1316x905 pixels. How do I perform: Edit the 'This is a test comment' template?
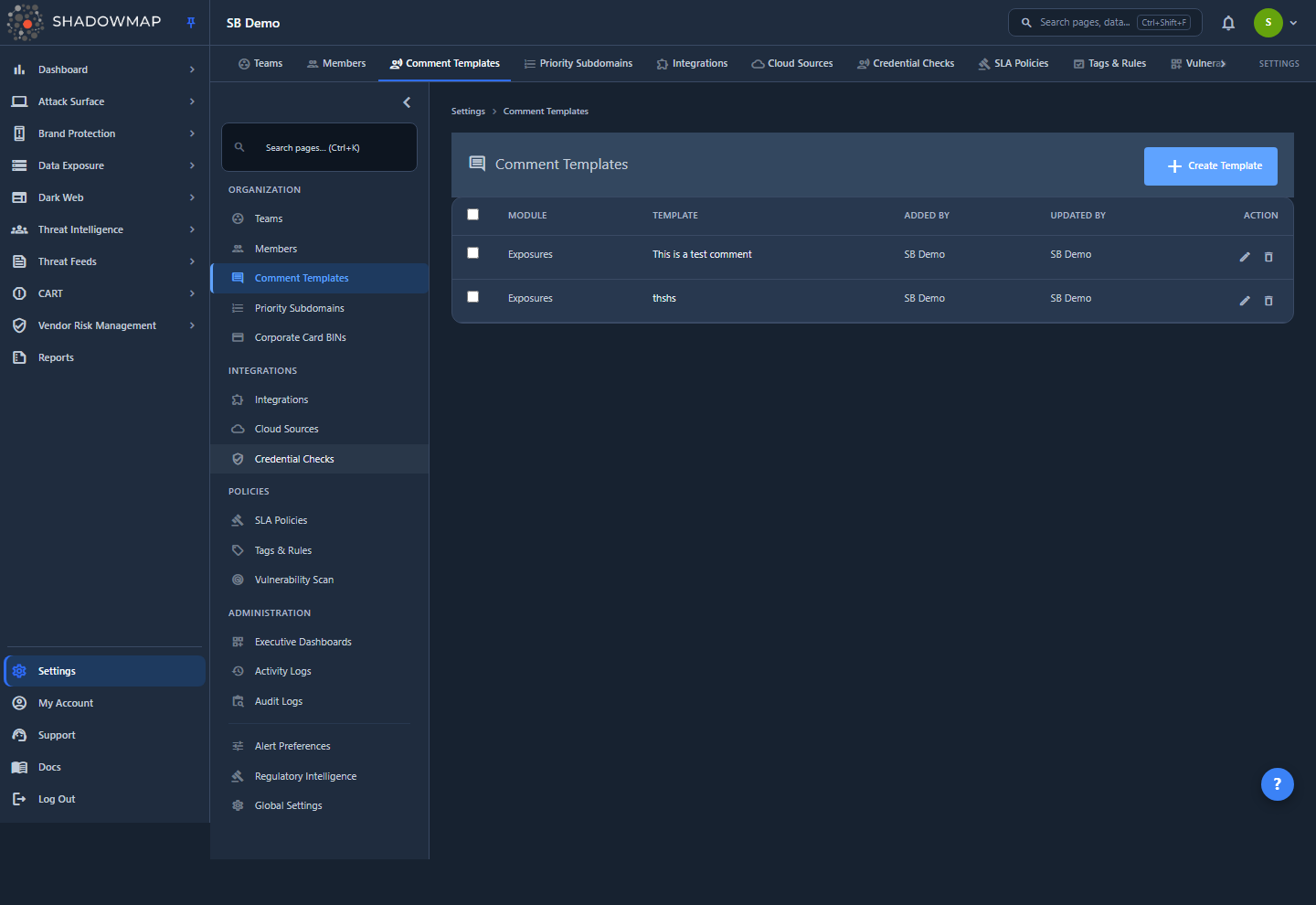1244,257
